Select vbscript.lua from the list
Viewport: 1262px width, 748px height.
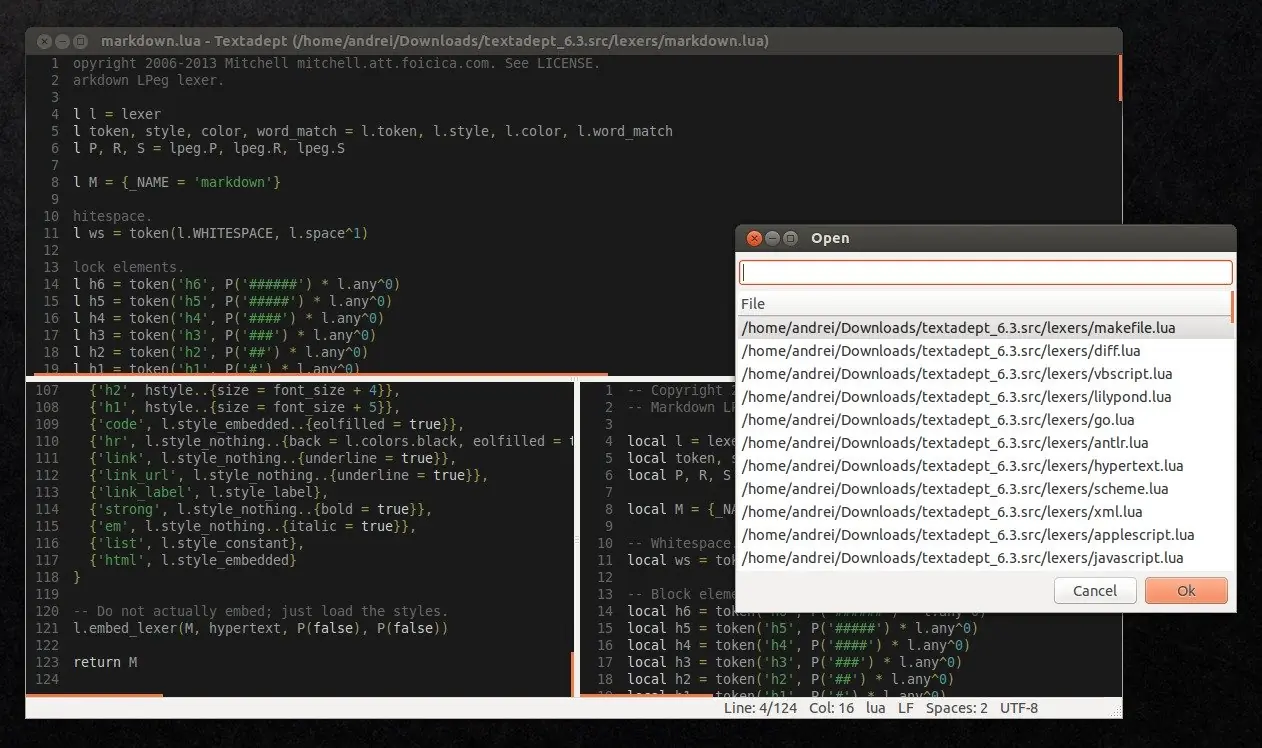[985, 373]
